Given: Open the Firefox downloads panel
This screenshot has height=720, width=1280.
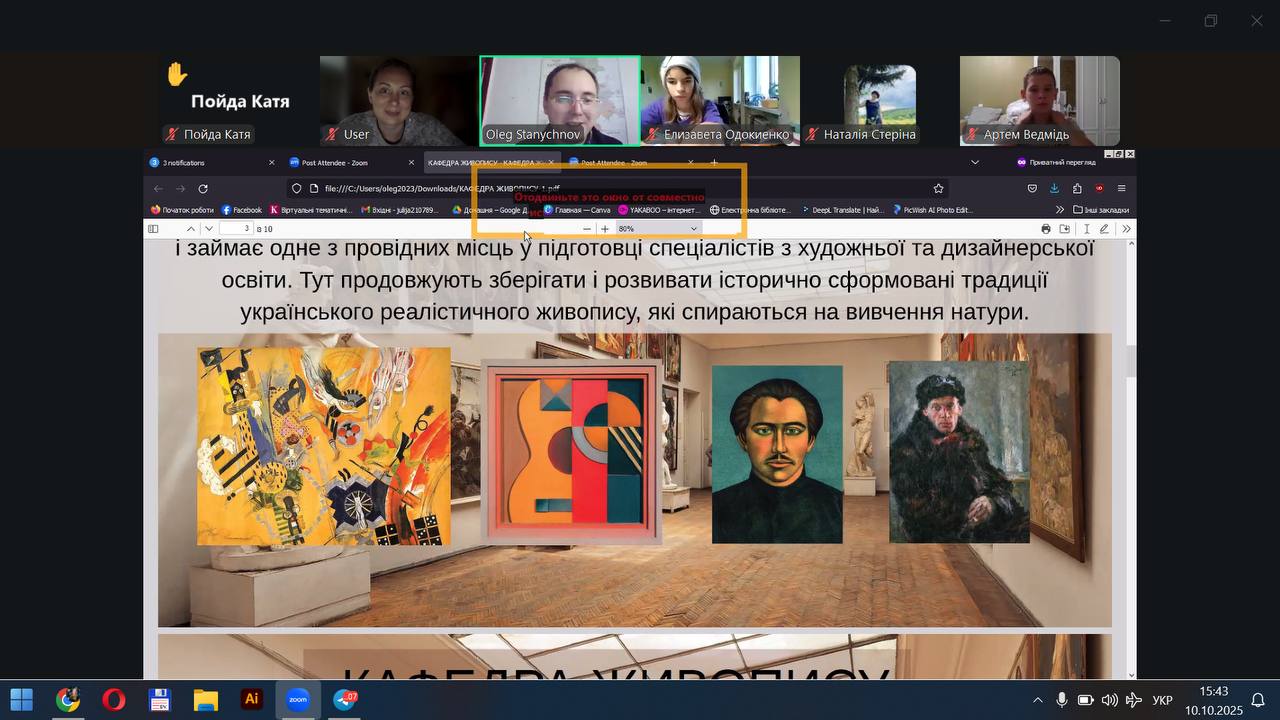Looking at the screenshot, I should click(x=1054, y=188).
